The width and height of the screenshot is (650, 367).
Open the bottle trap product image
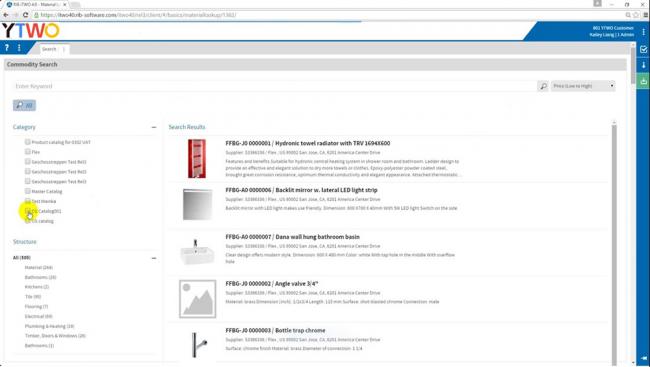click(198, 344)
